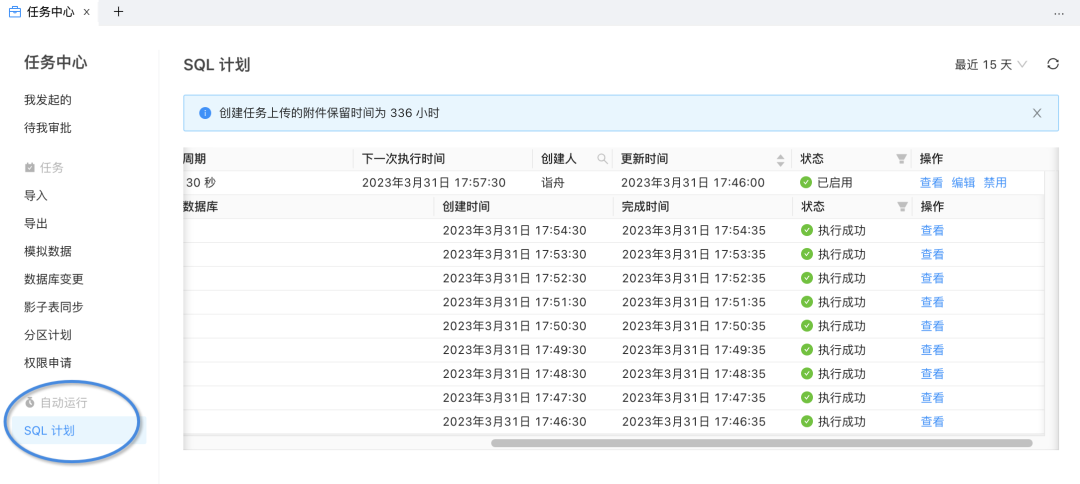
Task: Click the blue info icon in the banner
Action: pyautogui.click(x=205, y=113)
